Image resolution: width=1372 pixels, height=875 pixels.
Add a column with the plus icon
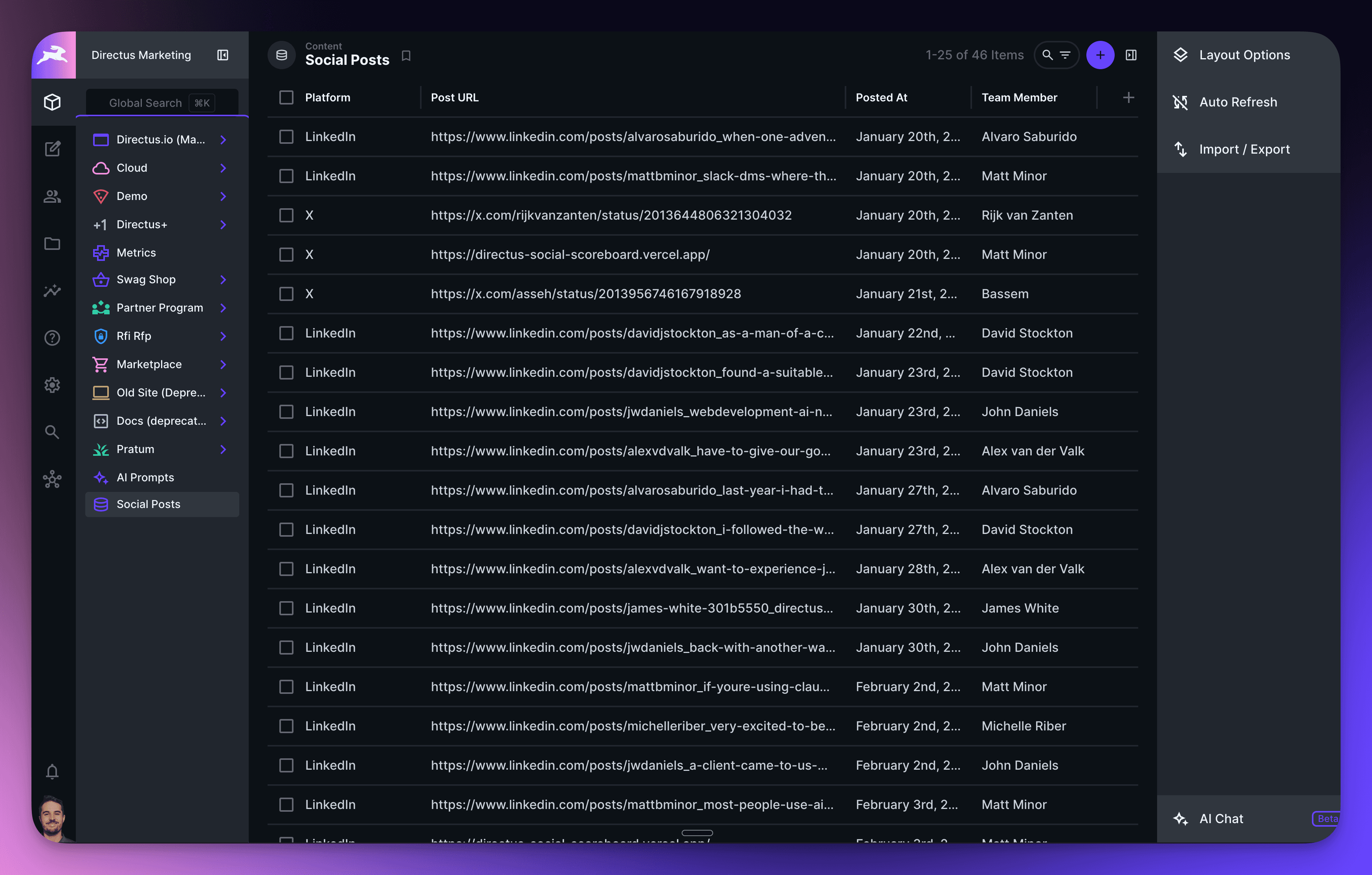(1129, 97)
